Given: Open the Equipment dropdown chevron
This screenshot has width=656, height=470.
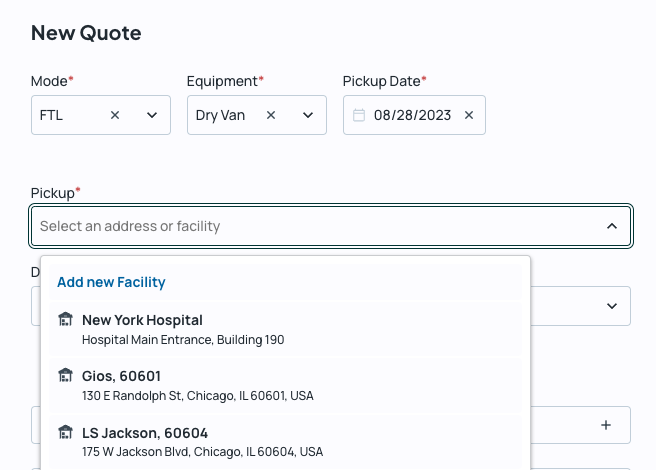Looking at the screenshot, I should coord(308,115).
